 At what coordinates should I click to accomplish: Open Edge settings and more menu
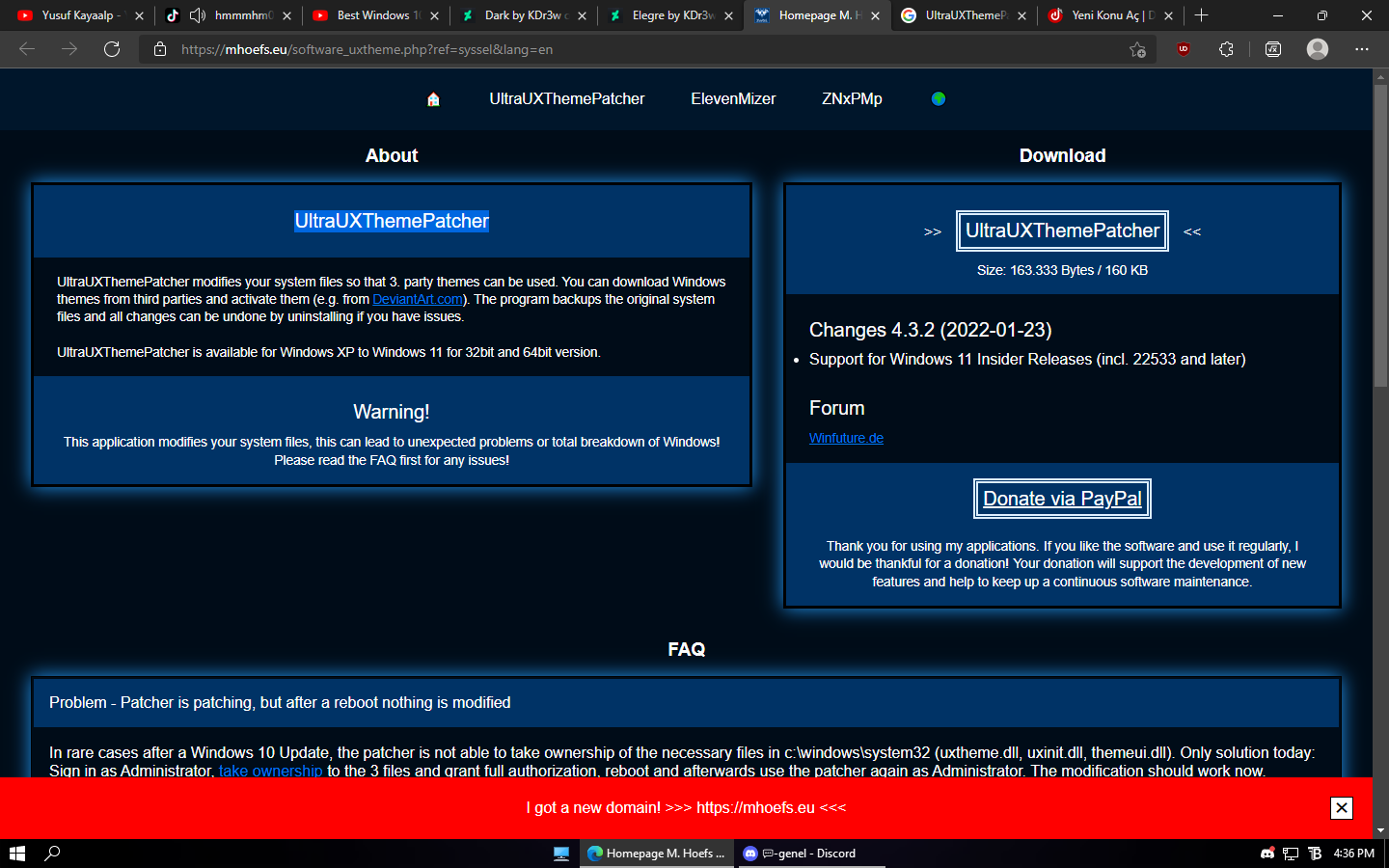pyautogui.click(x=1362, y=49)
